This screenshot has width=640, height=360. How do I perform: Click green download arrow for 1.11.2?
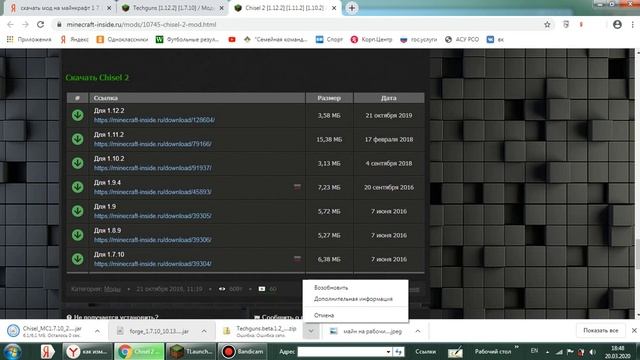[x=78, y=139]
